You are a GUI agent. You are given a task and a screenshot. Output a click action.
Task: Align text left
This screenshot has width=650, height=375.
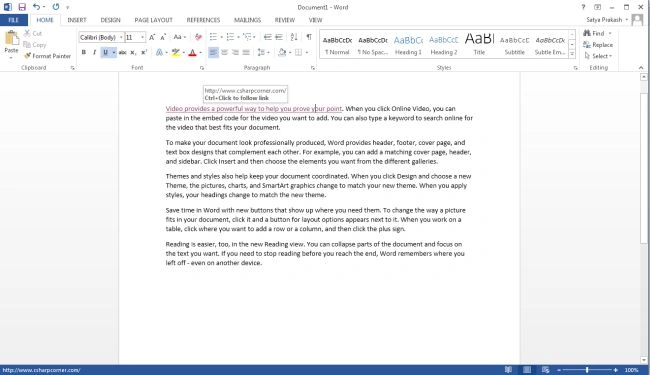213,52
